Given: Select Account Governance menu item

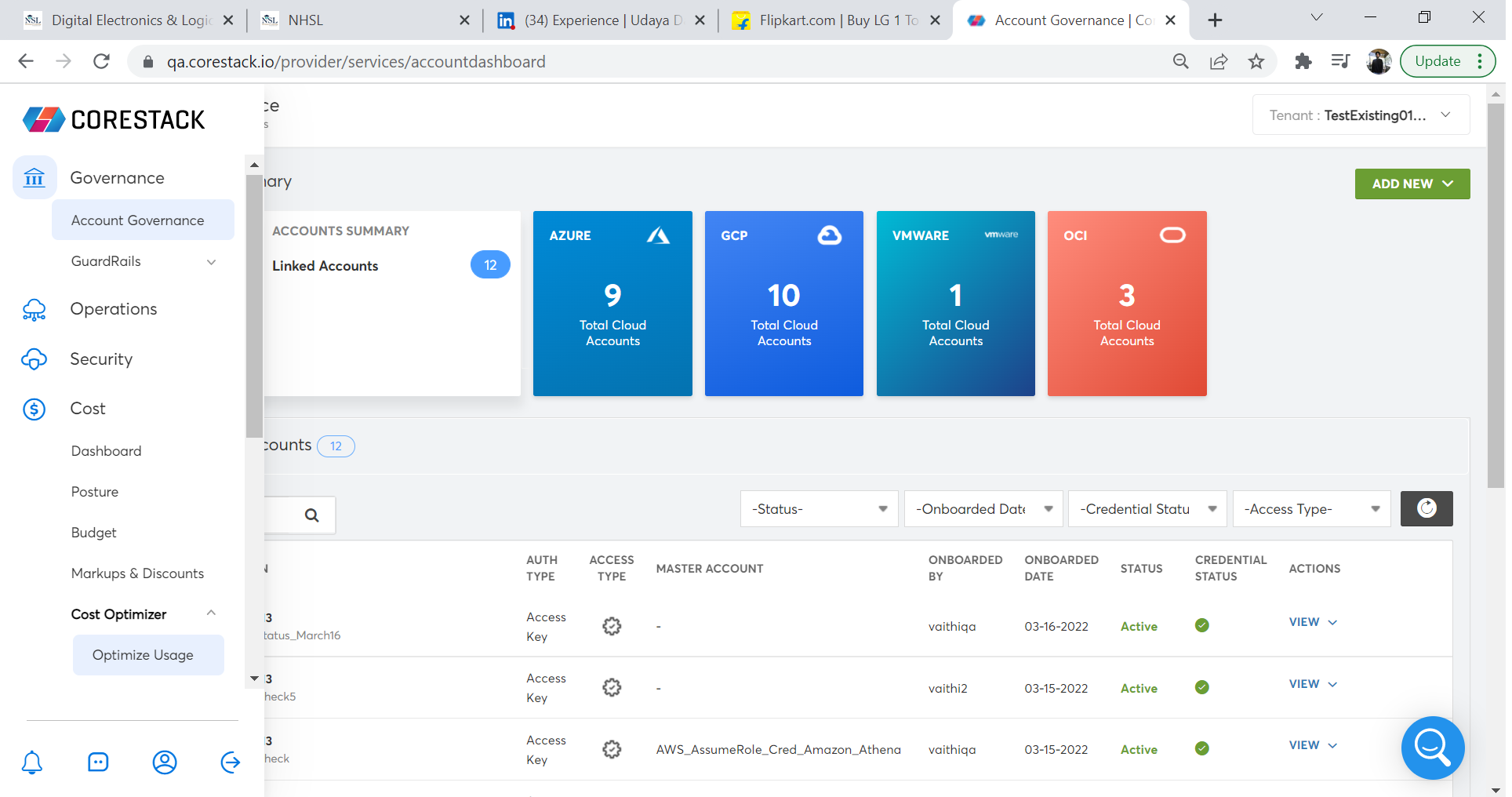Looking at the screenshot, I should (x=138, y=220).
